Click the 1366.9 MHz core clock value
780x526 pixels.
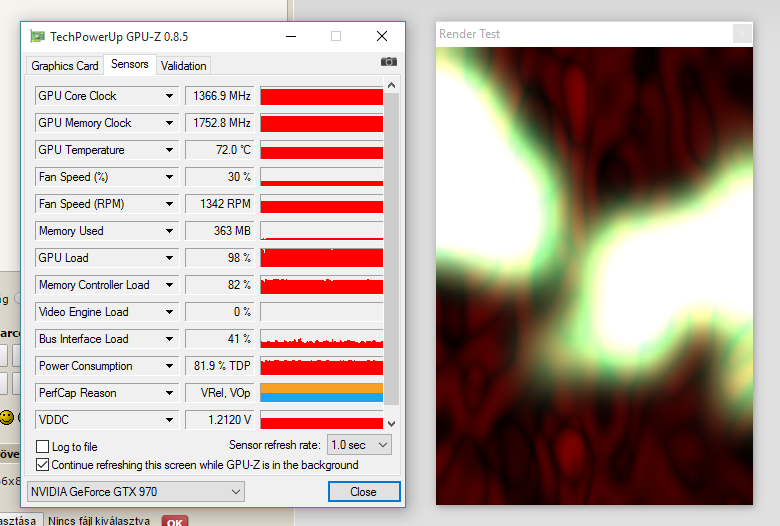click(x=219, y=96)
